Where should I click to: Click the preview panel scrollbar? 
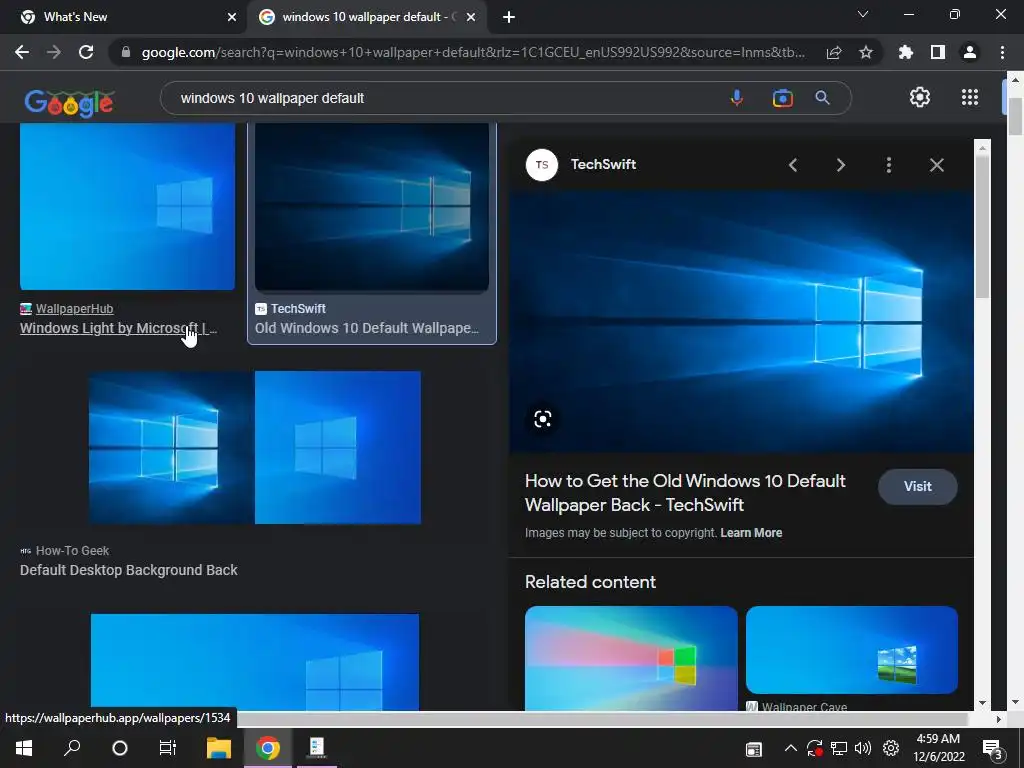[x=982, y=225]
